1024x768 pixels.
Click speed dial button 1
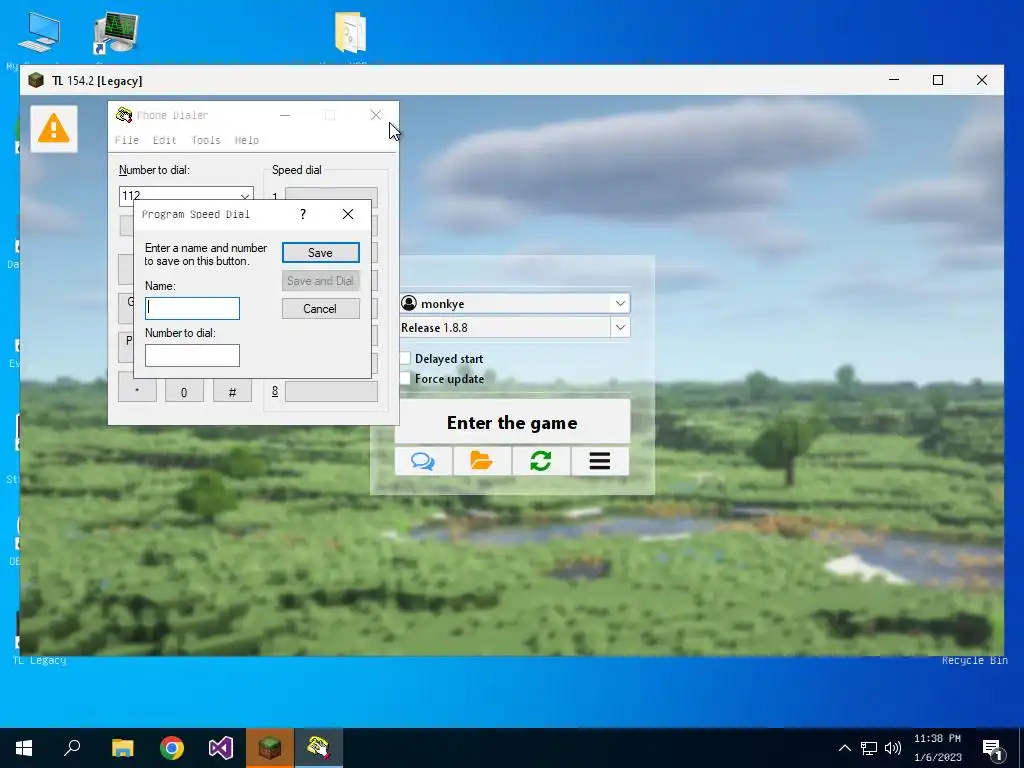331,194
